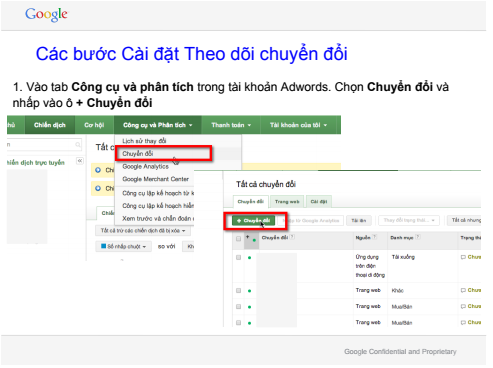This screenshot has width=493, height=368.
Task: Click the search magnifier icon in sidebar
Action: point(78,145)
